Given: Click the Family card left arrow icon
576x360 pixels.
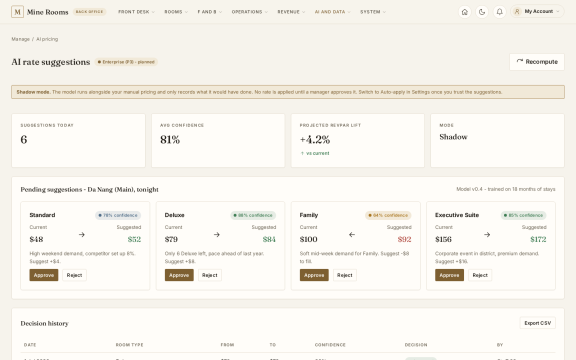Looking at the screenshot, I should 352,234.
